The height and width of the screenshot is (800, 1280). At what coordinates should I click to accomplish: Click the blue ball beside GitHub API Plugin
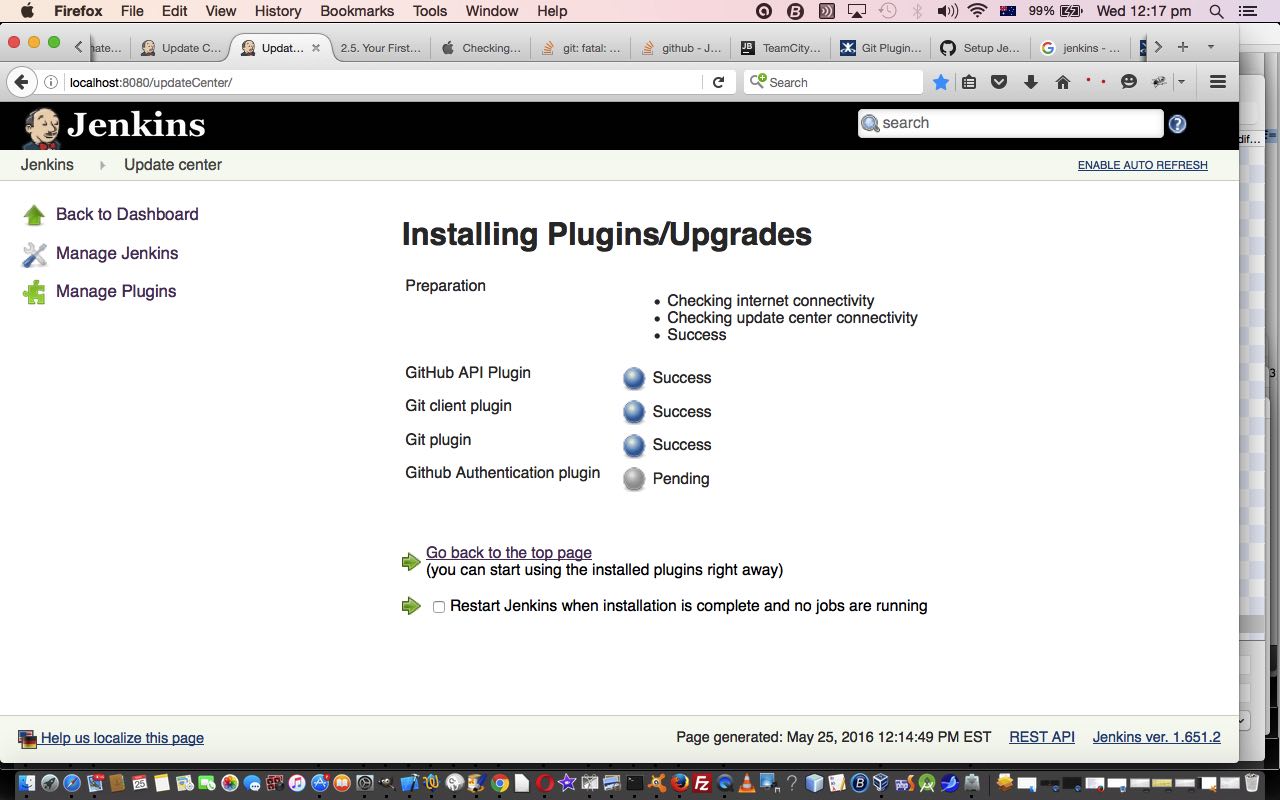coord(634,378)
